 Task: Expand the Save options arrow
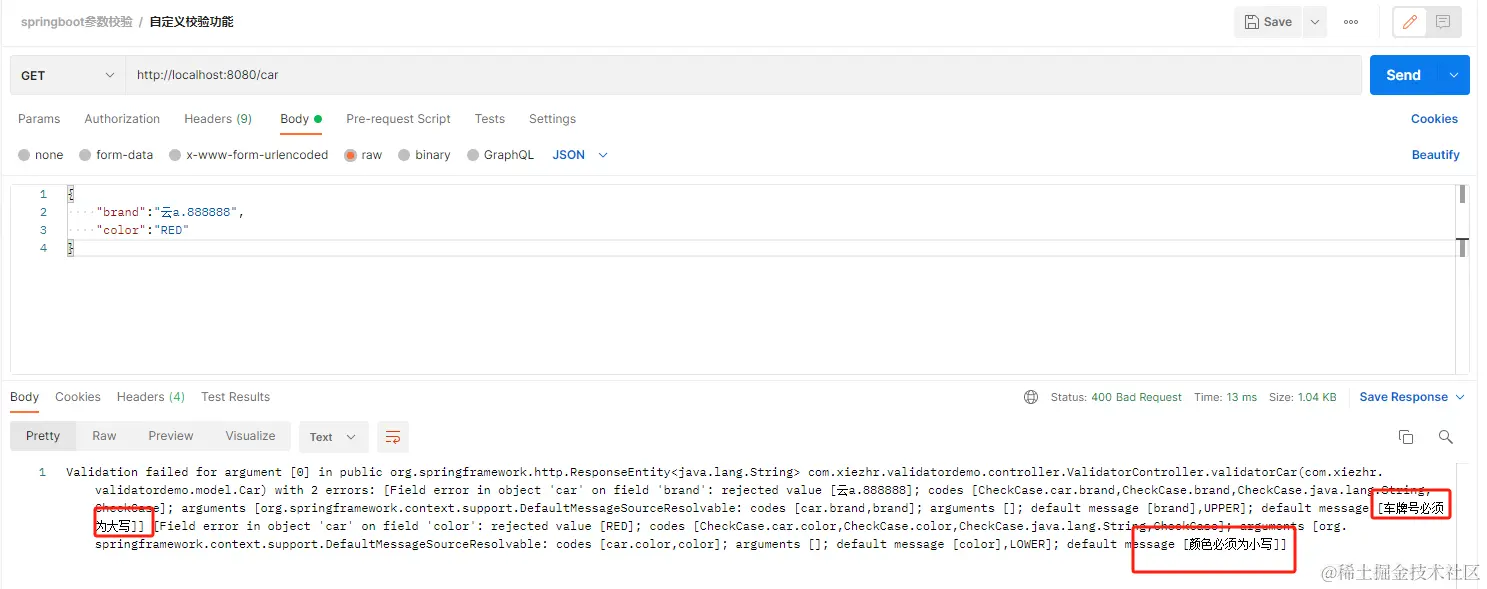[x=1315, y=22]
